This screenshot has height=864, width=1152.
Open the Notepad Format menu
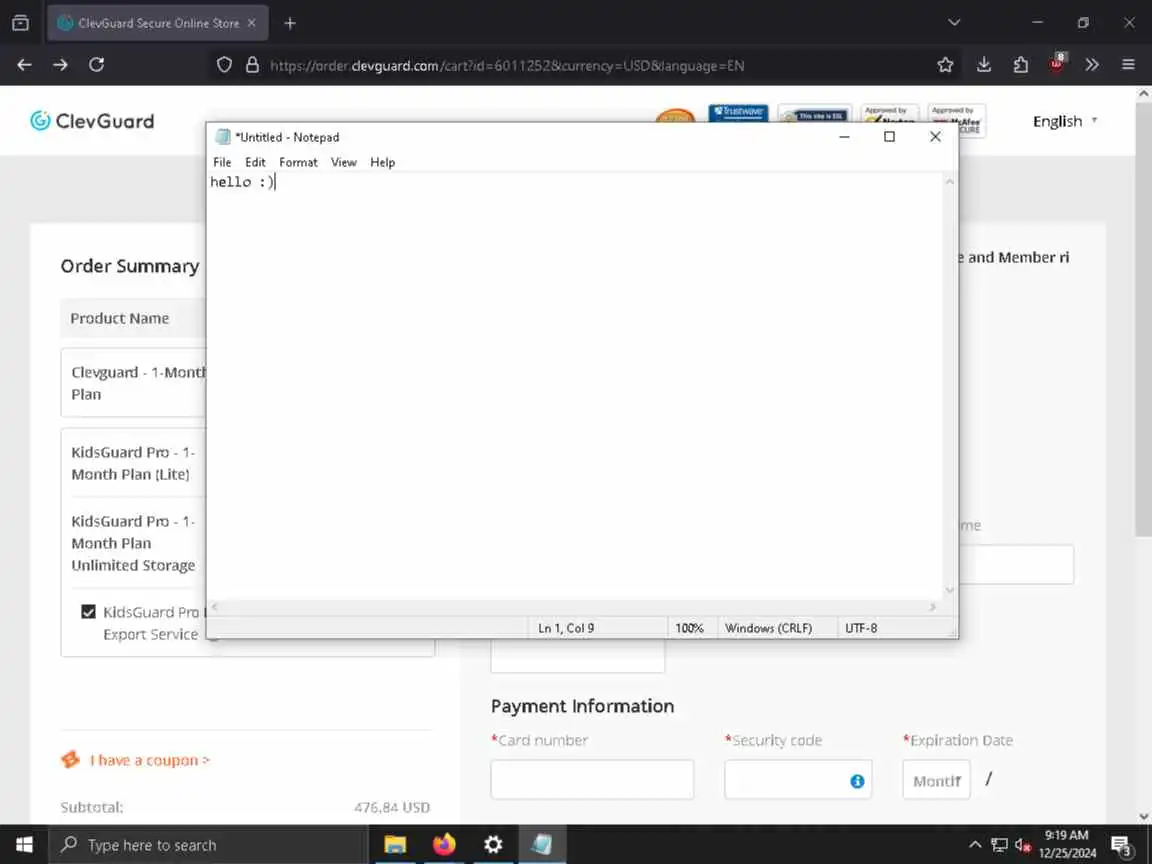click(298, 162)
